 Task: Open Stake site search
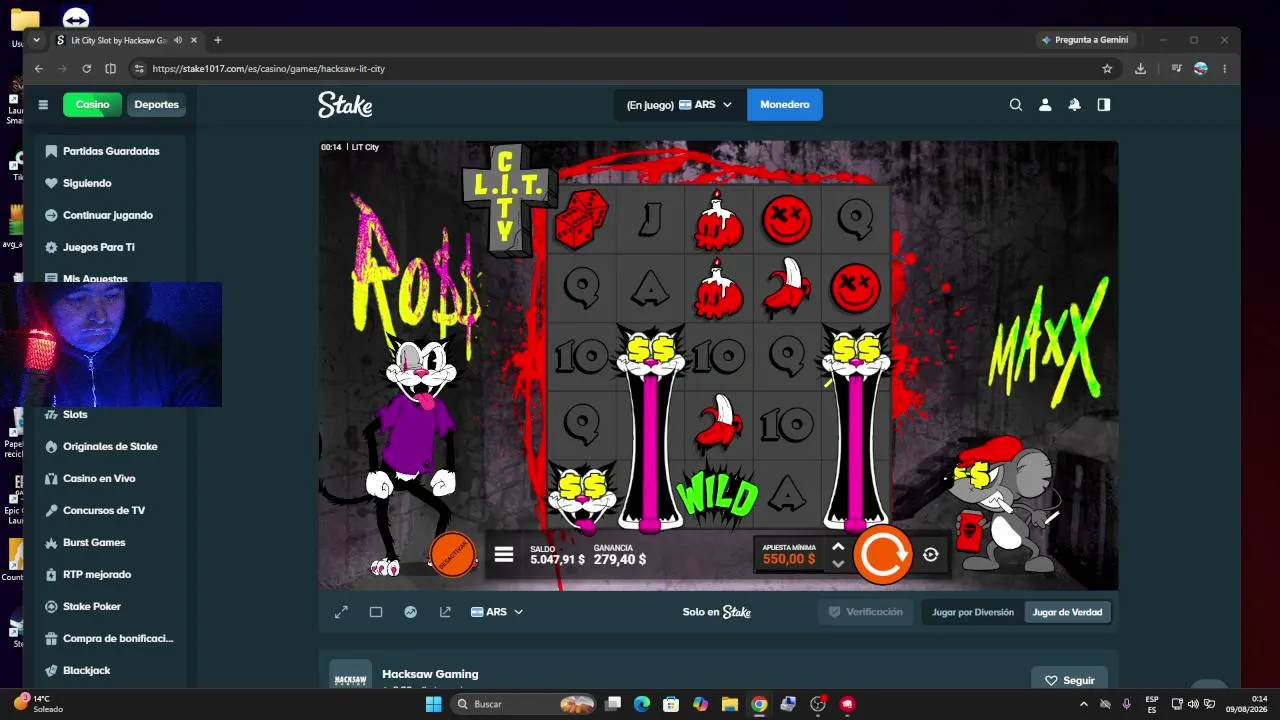1016,104
